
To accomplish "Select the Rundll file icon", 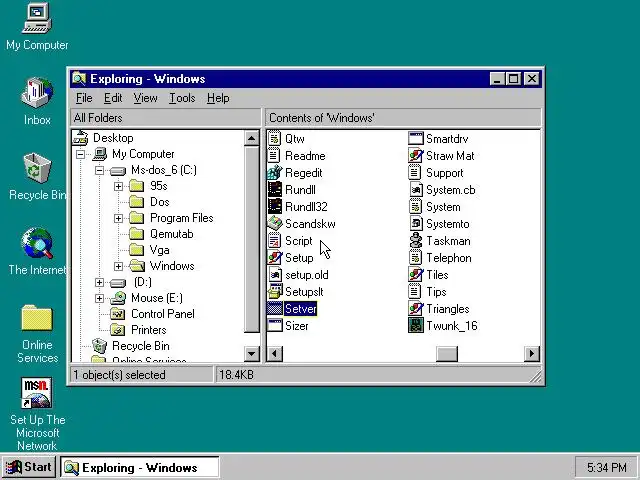I will point(274,190).
